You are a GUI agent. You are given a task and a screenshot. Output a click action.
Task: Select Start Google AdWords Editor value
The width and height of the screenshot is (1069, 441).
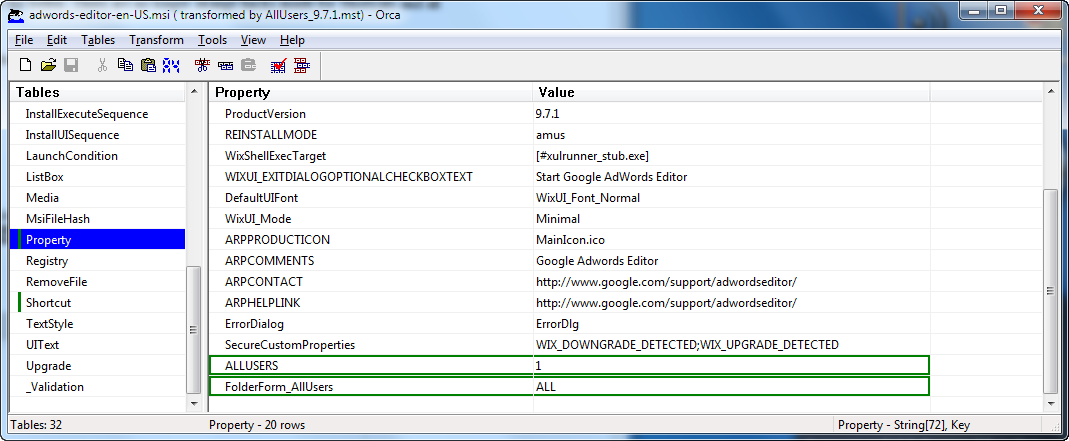(x=732, y=177)
